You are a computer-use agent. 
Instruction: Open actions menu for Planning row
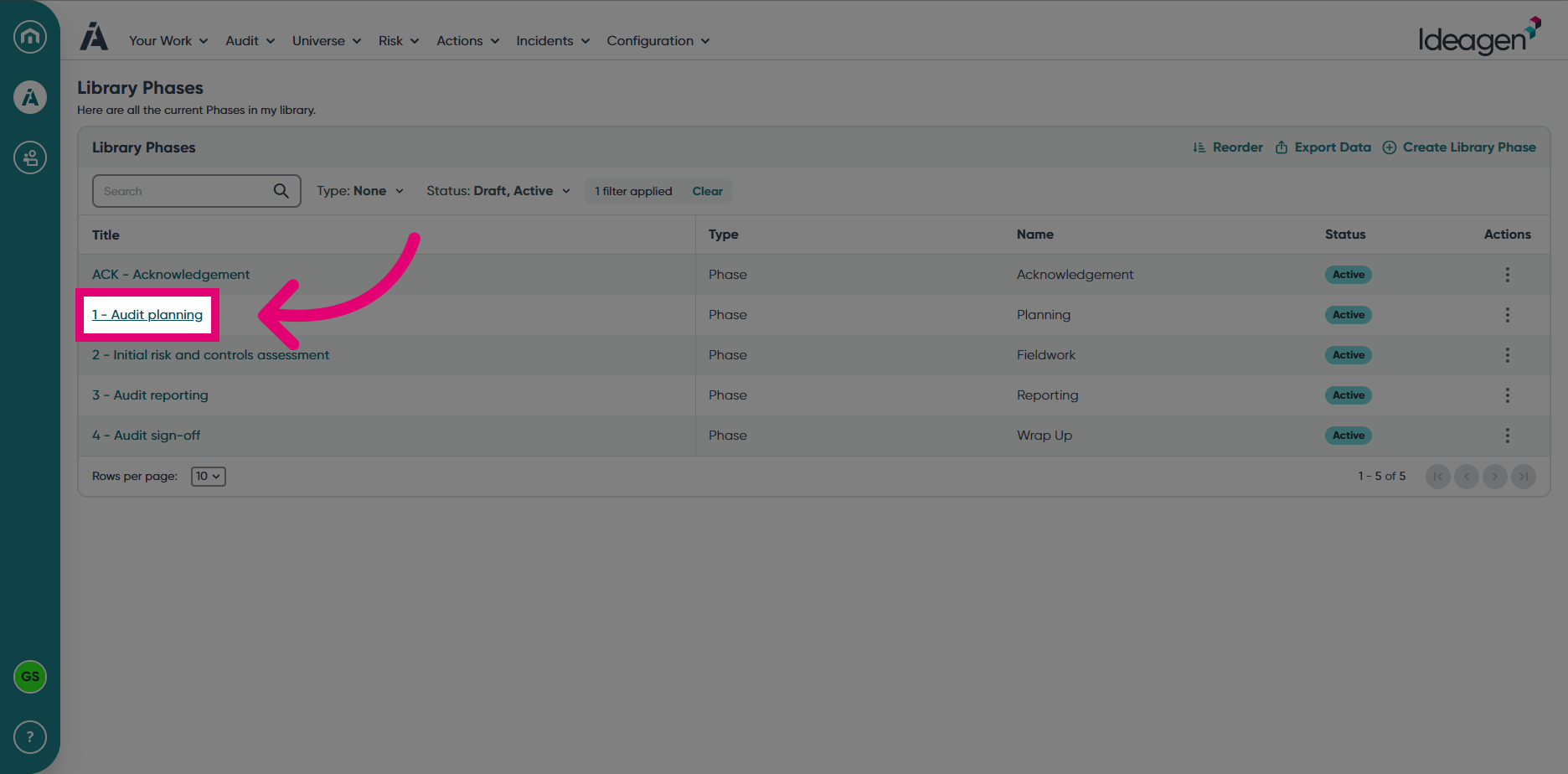(x=1508, y=315)
